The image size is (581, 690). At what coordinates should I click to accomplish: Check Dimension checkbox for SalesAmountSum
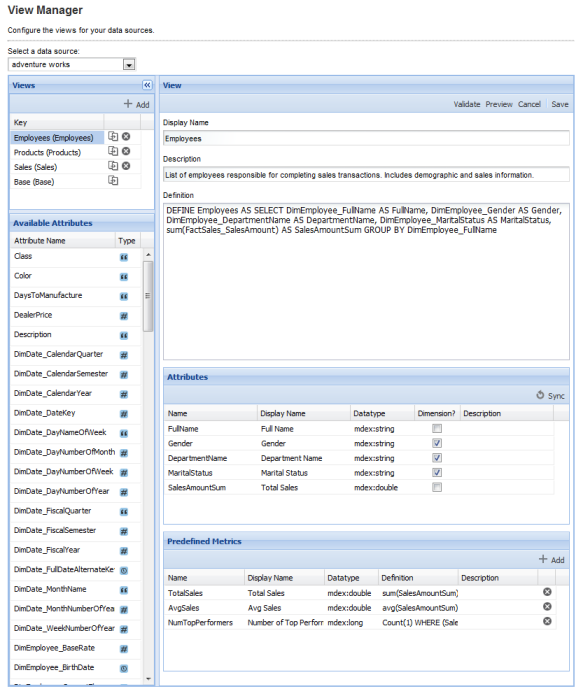click(437, 487)
